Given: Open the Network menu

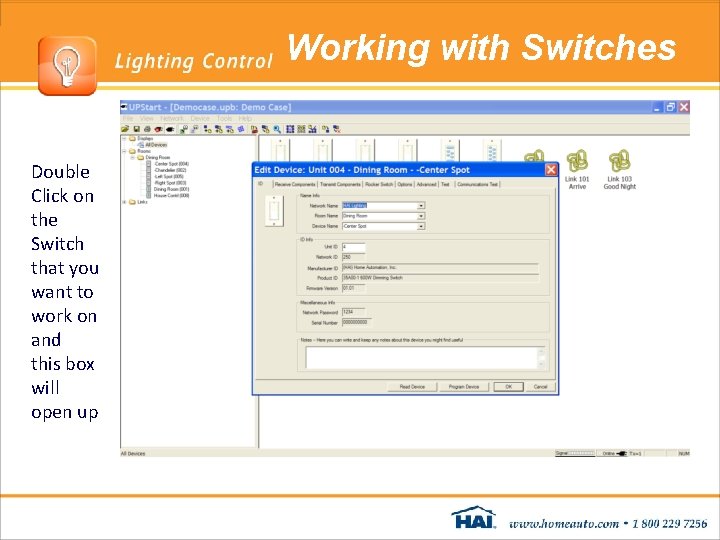Looking at the screenshot, I should [x=172, y=118].
